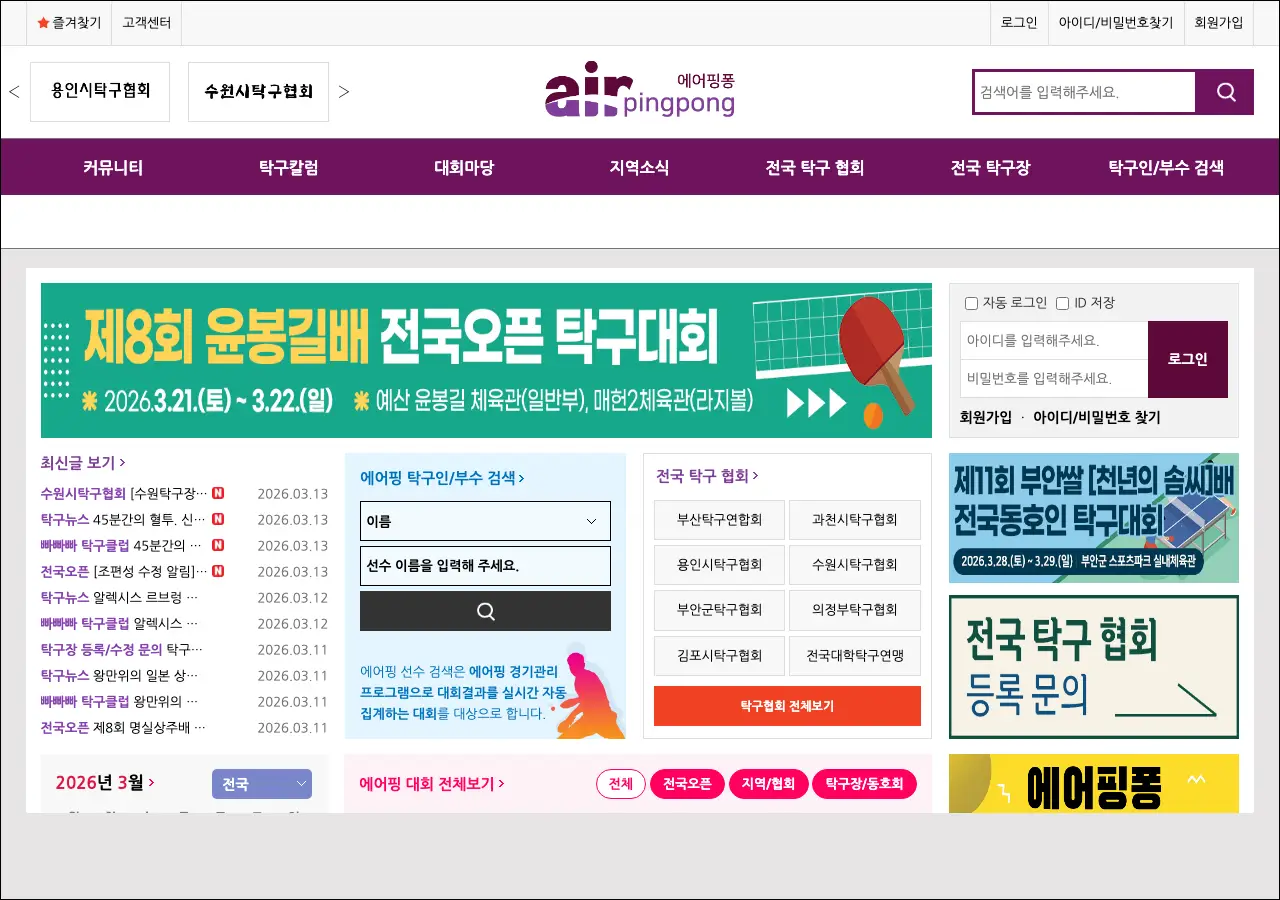Show next association with right arrow

[x=344, y=92]
